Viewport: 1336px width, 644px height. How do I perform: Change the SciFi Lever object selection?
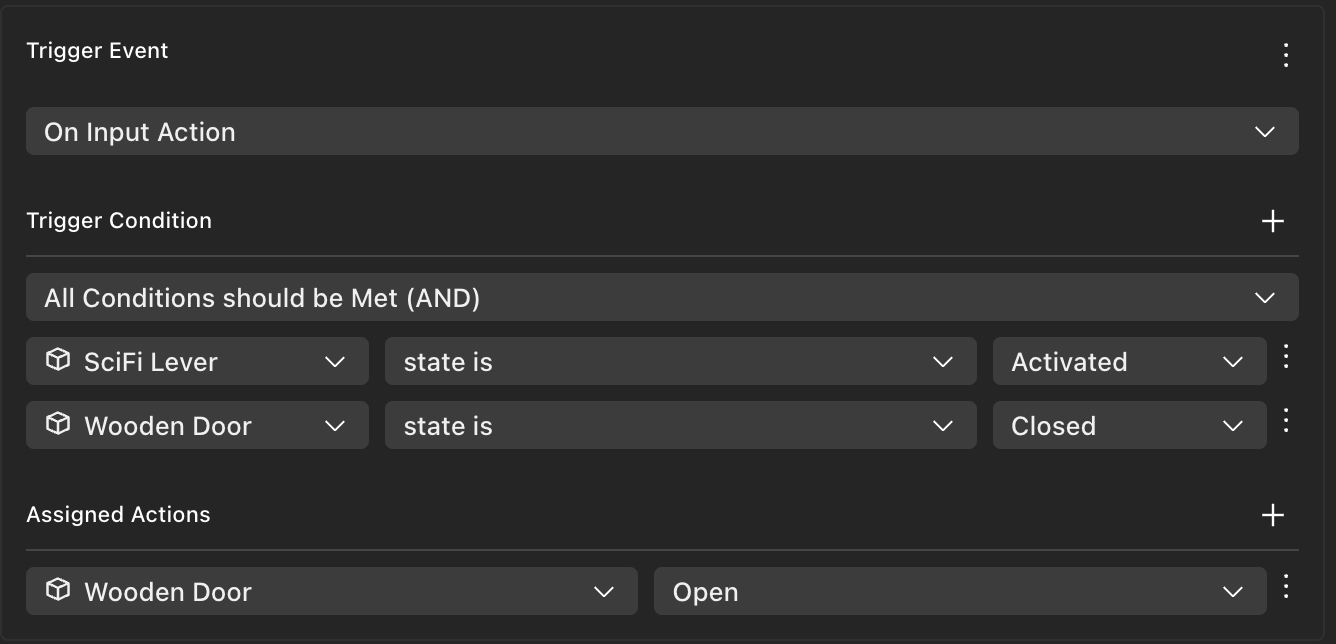(x=197, y=361)
